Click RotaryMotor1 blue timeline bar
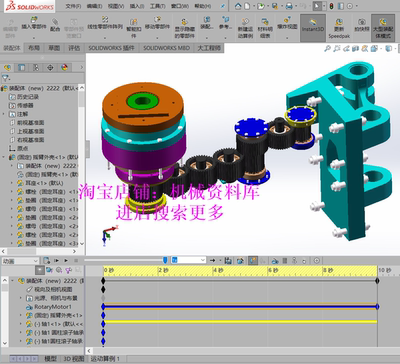Viewport: 400px width, 364px height. click(x=240, y=307)
